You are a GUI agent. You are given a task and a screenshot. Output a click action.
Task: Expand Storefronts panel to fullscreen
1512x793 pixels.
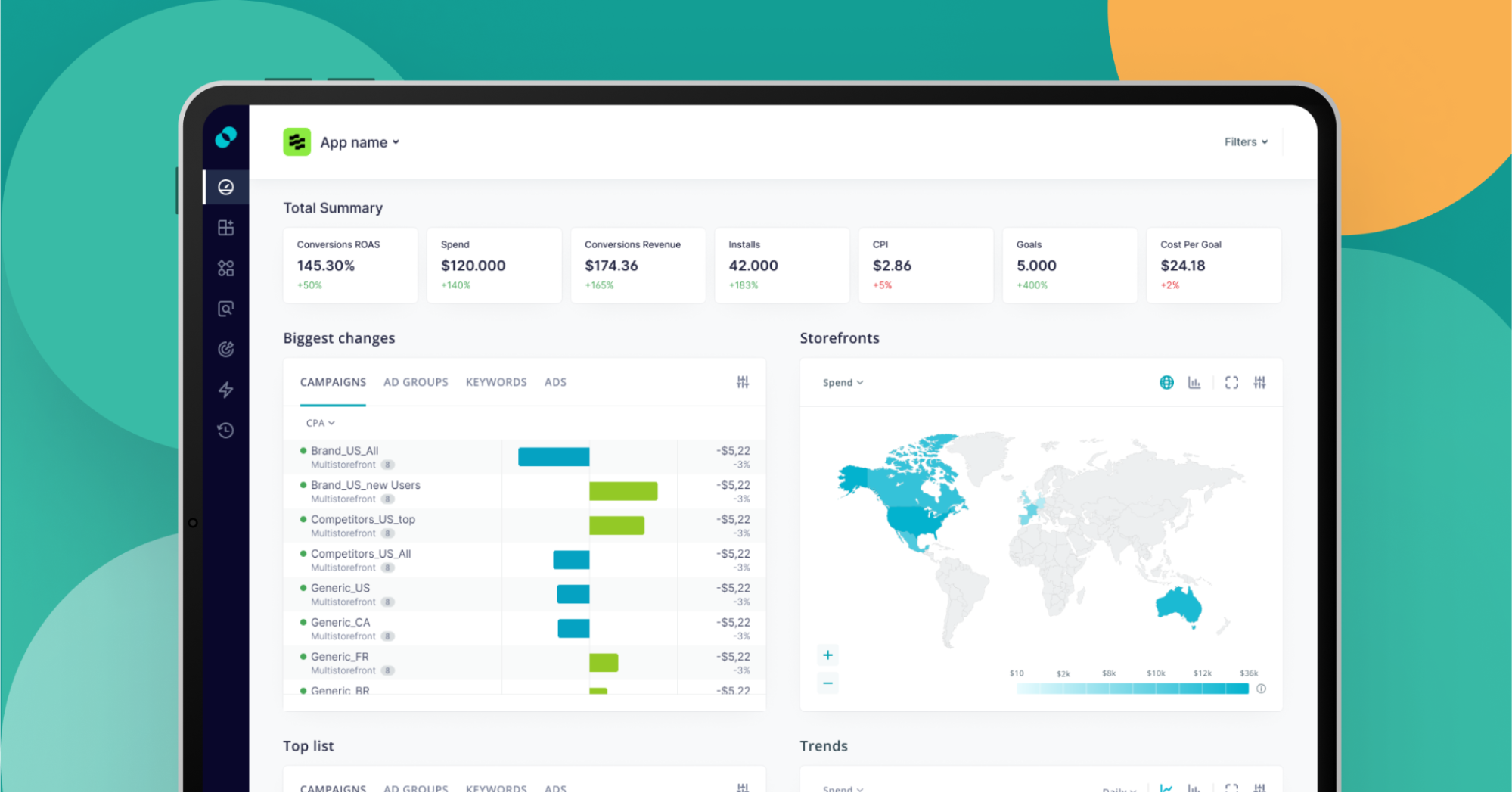tap(1231, 383)
